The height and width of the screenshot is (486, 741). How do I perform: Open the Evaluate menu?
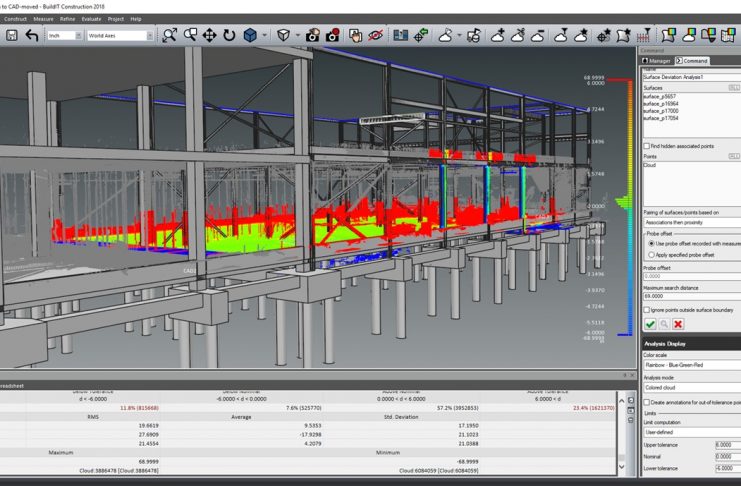(x=91, y=18)
